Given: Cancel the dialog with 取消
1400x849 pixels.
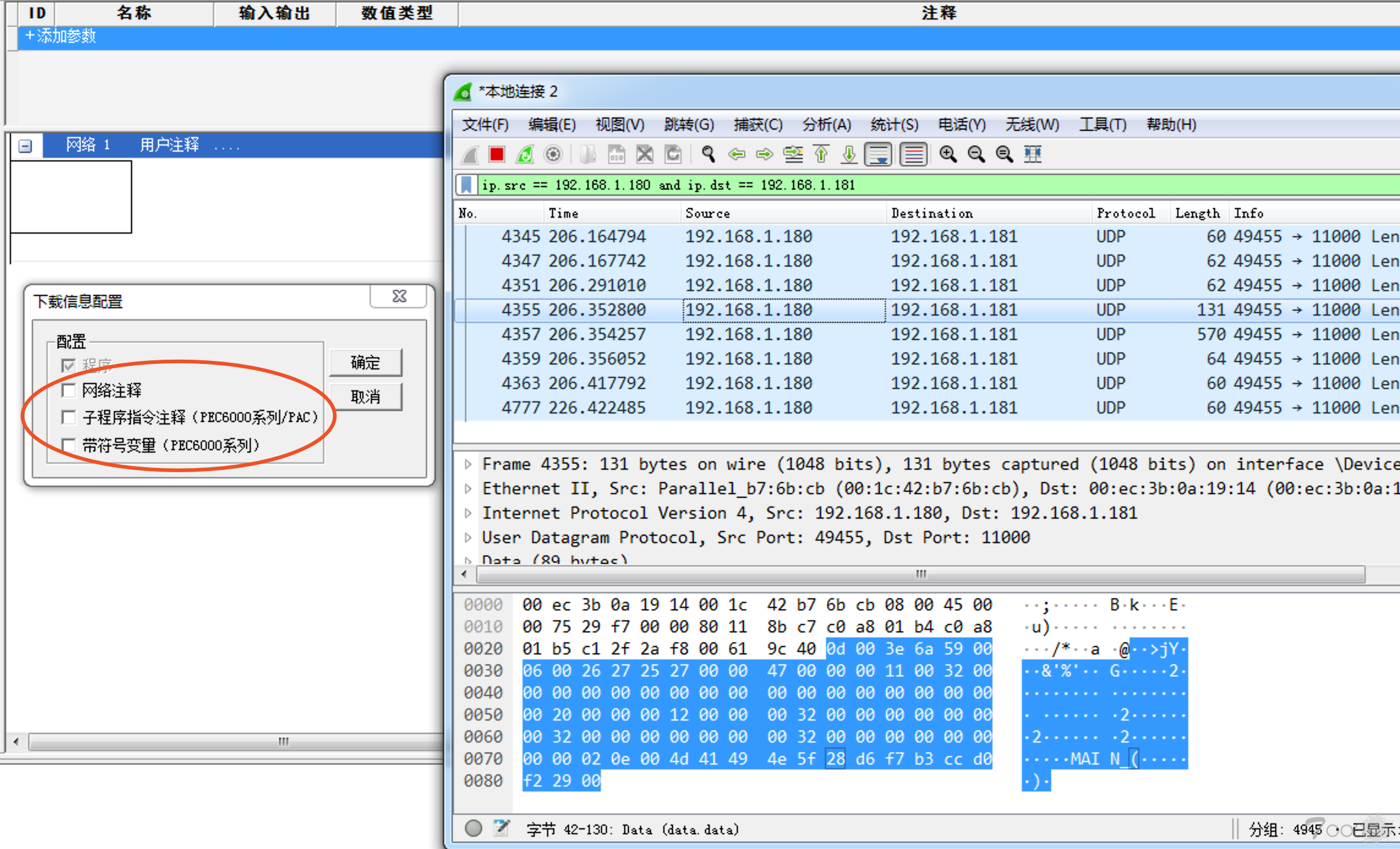Looking at the screenshot, I should 365,397.
